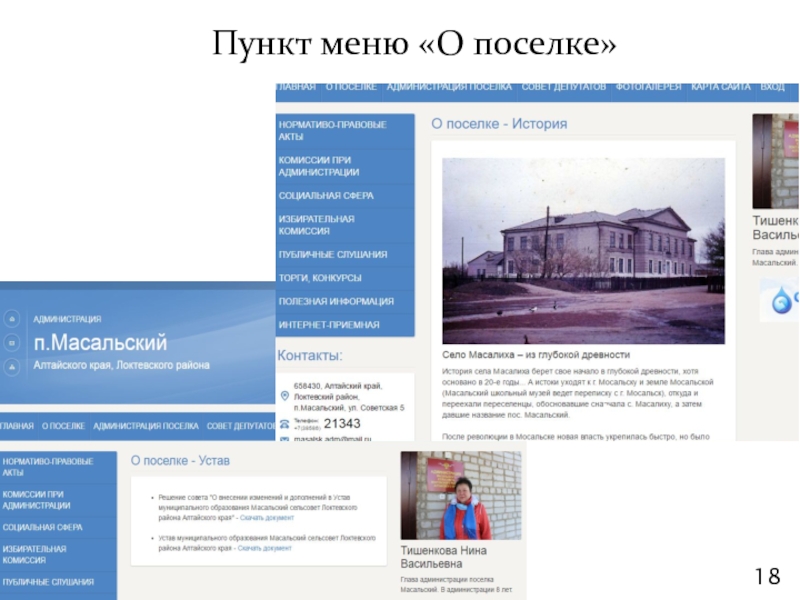This screenshot has width=800, height=600.
Task: Open КАРТА САЙТА in the top menu
Action: [x=720, y=87]
